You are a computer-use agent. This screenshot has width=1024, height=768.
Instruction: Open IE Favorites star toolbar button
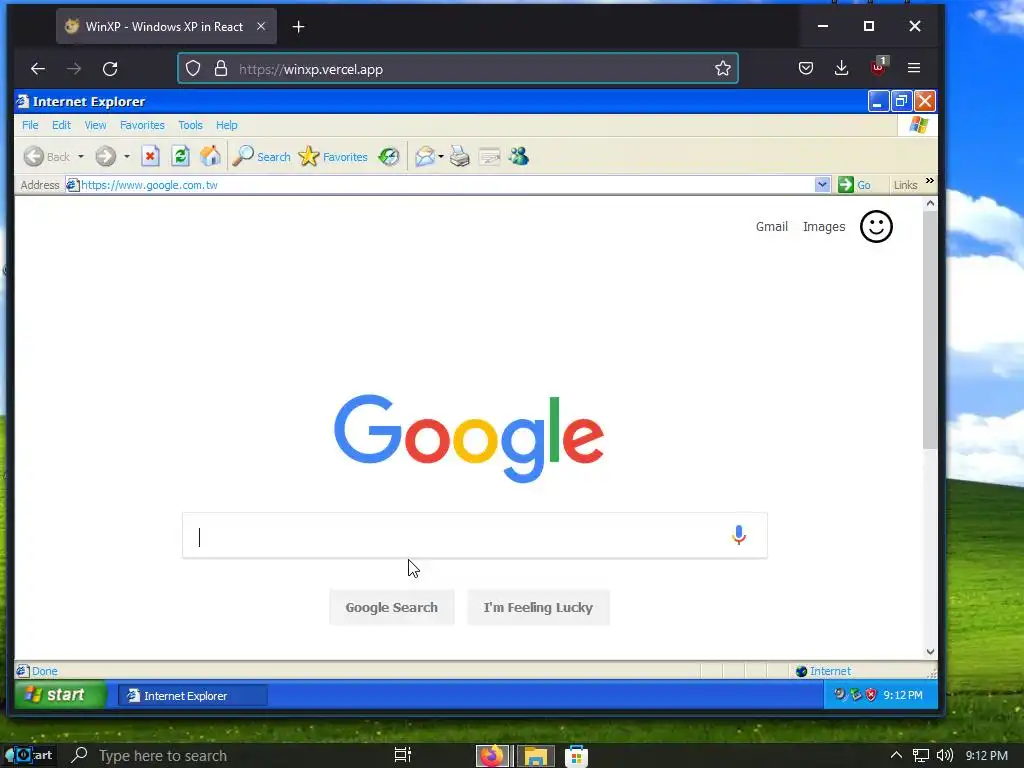pyautogui.click(x=333, y=156)
